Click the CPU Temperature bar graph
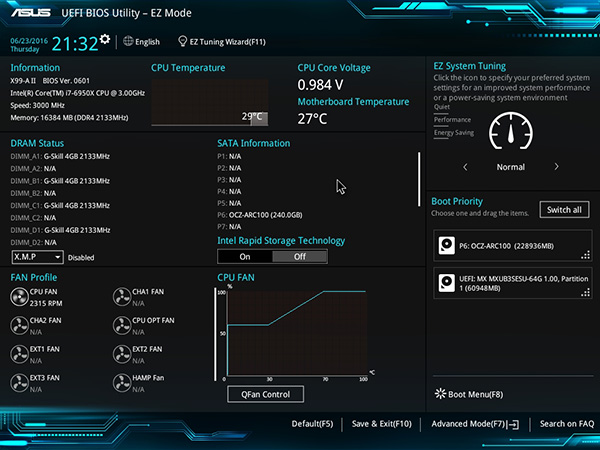600x450 pixels. [210, 103]
